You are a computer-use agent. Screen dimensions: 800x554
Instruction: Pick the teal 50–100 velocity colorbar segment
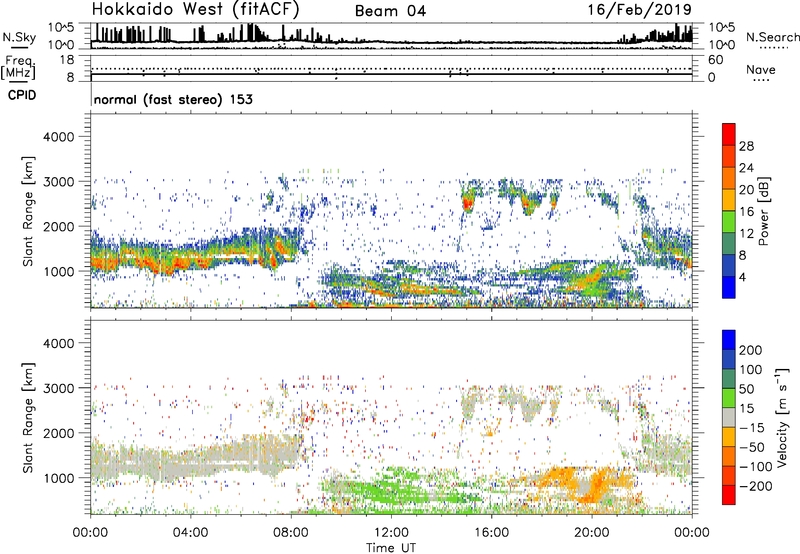(x=729, y=379)
